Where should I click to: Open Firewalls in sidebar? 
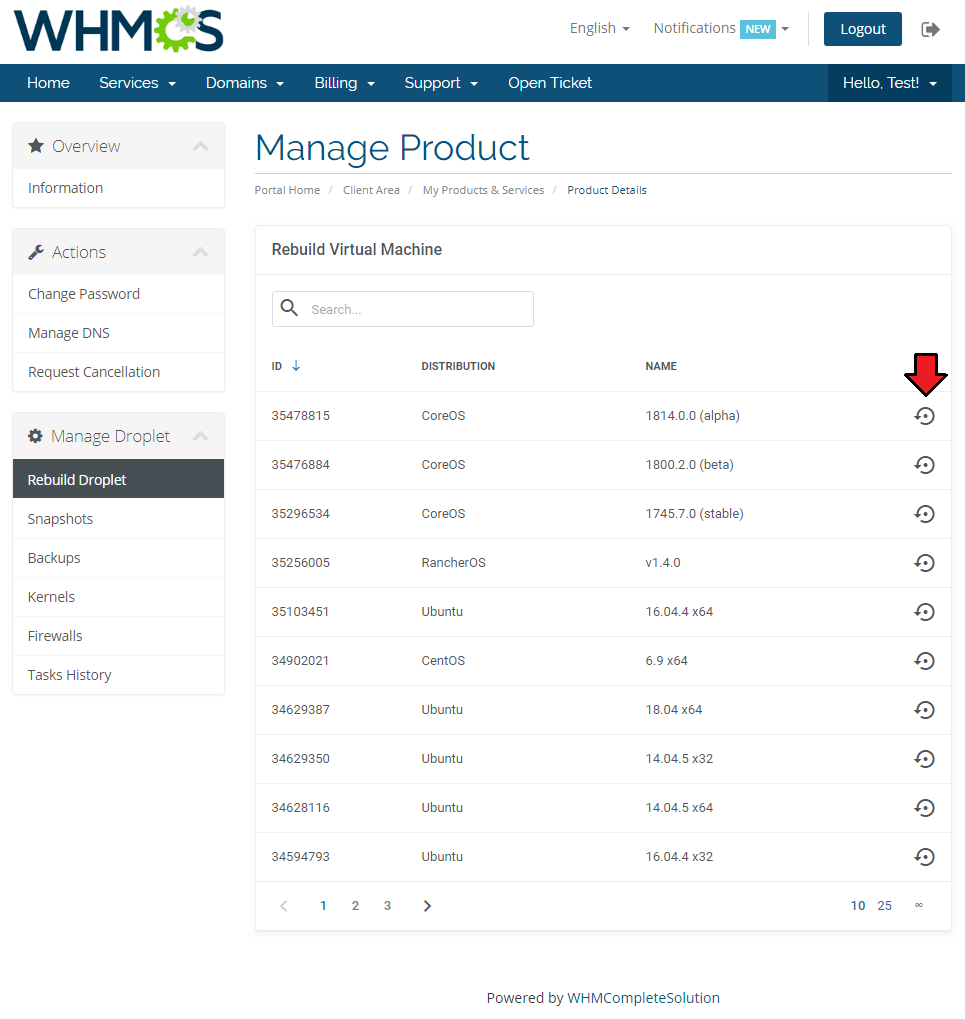(118, 636)
